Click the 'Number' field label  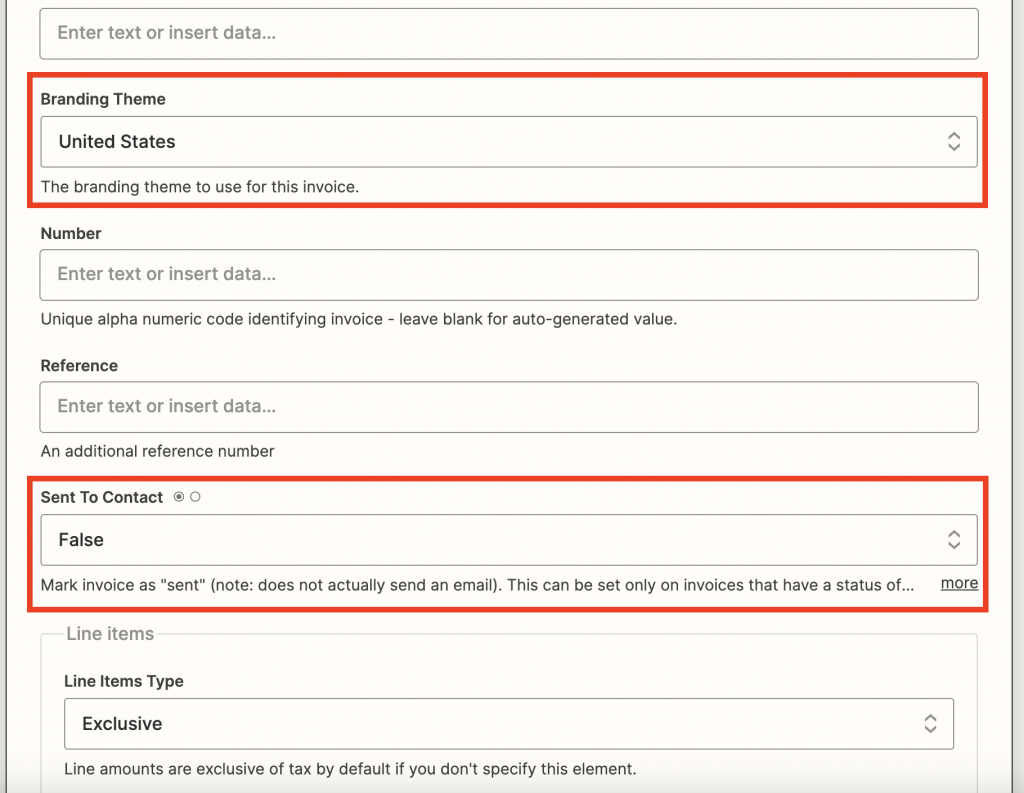(71, 234)
